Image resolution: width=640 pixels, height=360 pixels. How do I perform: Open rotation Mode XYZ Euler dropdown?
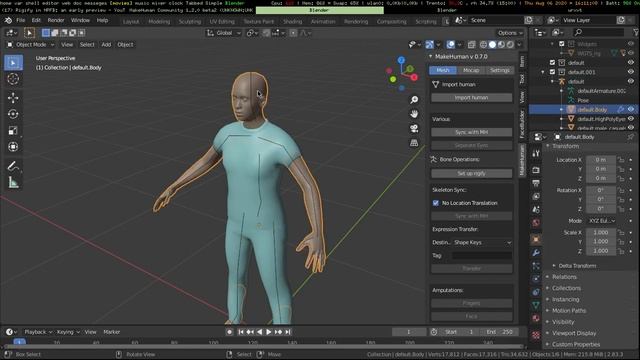tap(602, 221)
